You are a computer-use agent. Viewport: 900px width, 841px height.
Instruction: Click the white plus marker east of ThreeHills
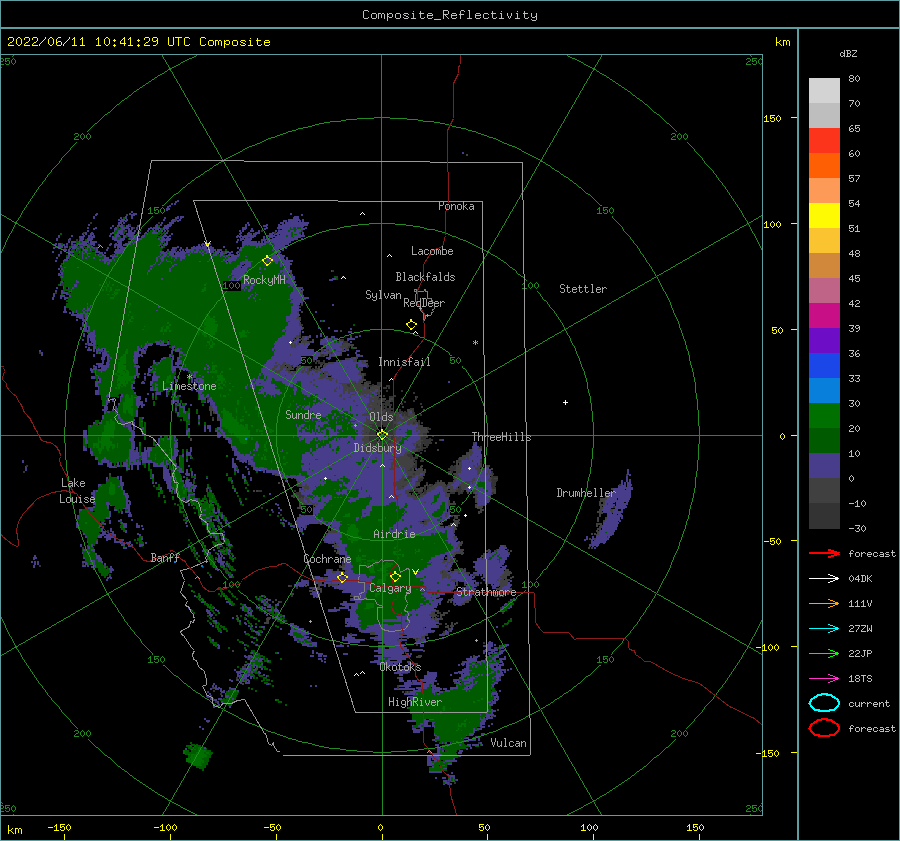[565, 402]
